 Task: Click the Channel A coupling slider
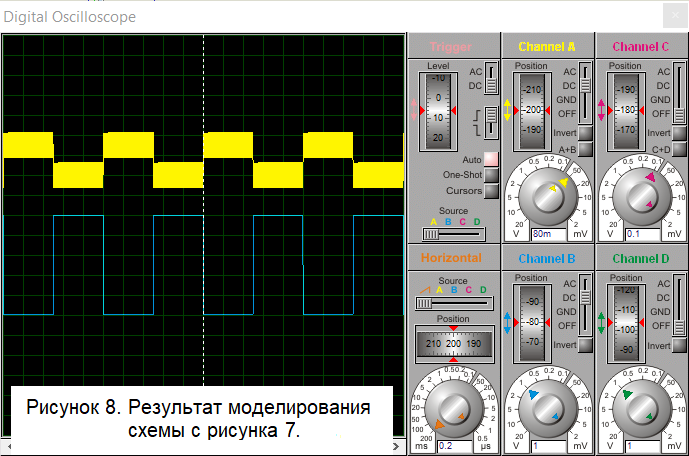(586, 92)
